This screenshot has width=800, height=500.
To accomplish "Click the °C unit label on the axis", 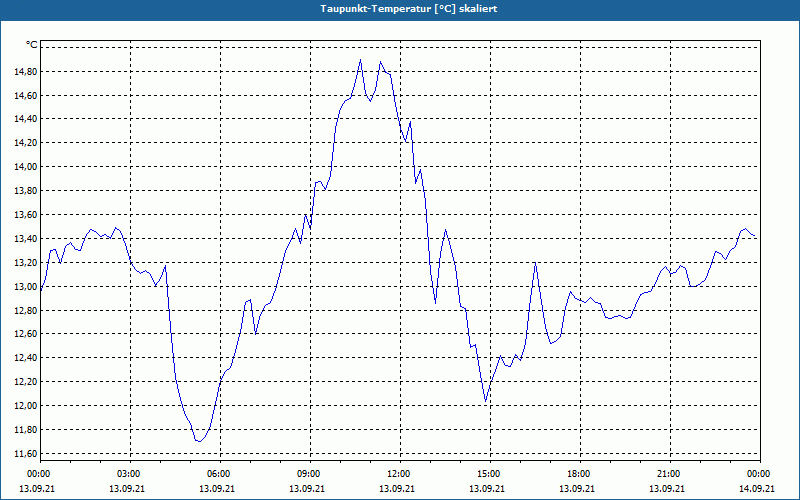I will (x=32, y=45).
